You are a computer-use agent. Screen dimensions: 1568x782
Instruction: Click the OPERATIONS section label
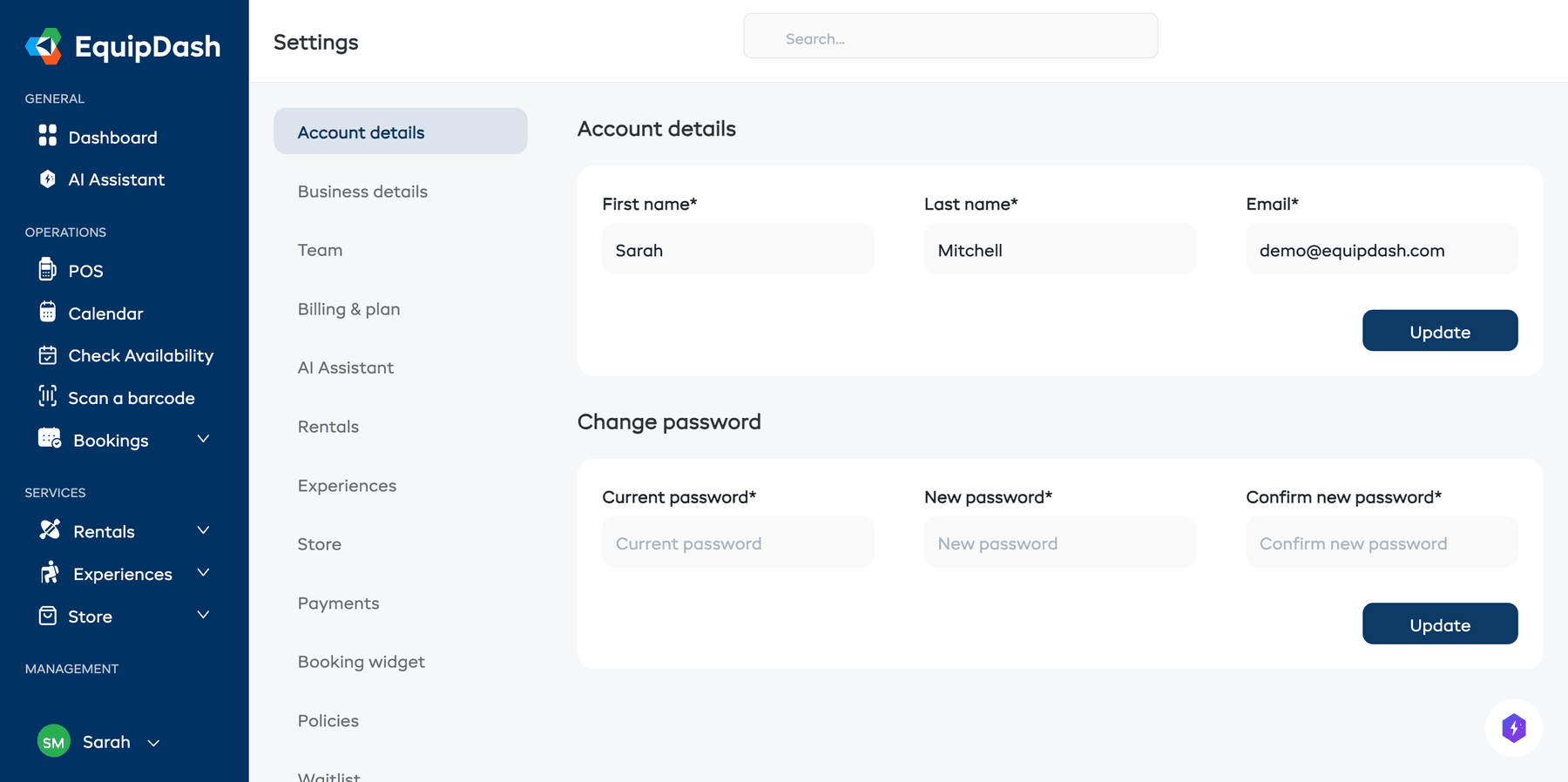tap(65, 233)
